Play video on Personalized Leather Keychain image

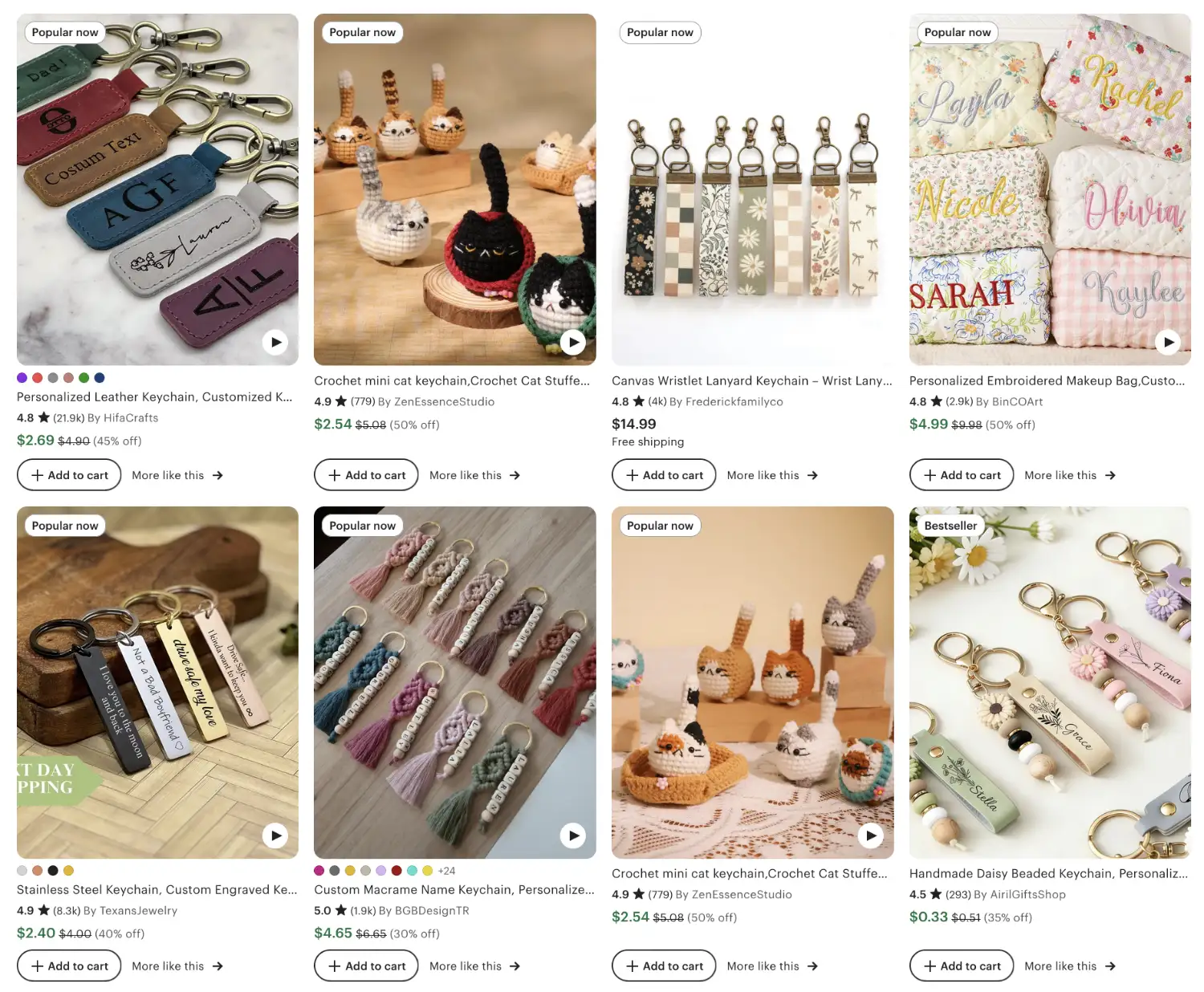tap(275, 343)
